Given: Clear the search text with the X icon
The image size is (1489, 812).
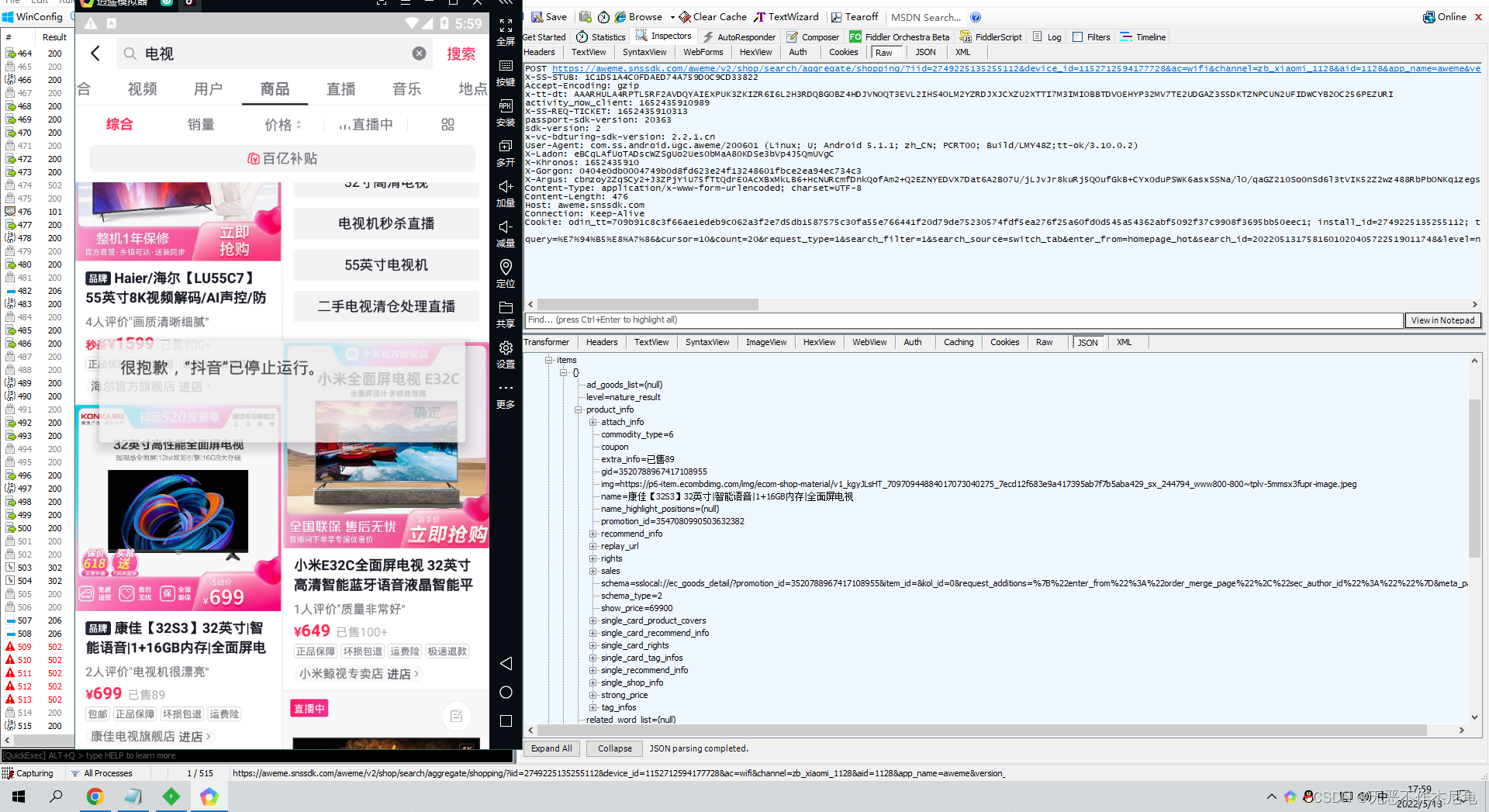Looking at the screenshot, I should [419, 54].
